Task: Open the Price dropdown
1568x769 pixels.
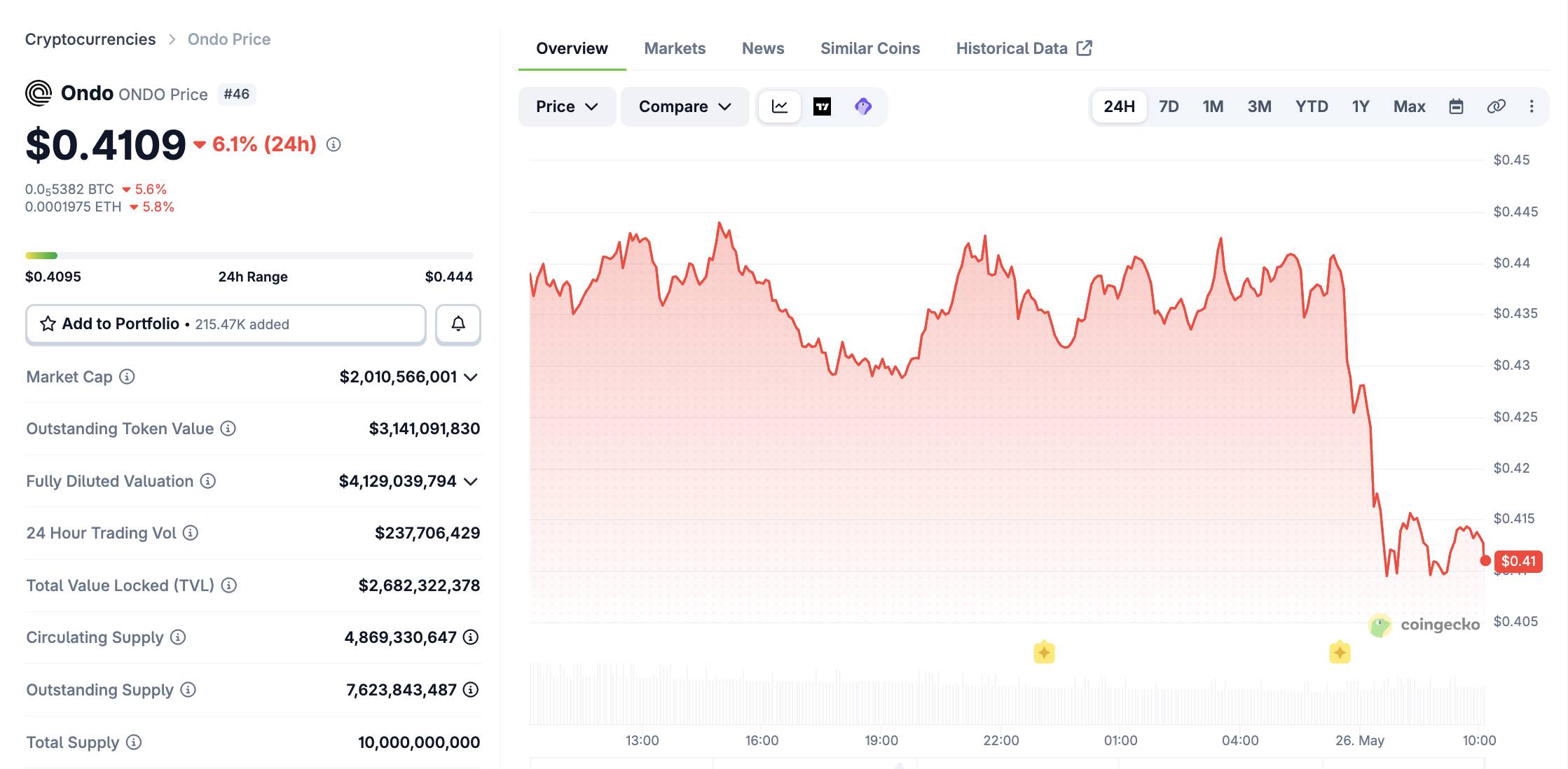Action: pos(567,106)
